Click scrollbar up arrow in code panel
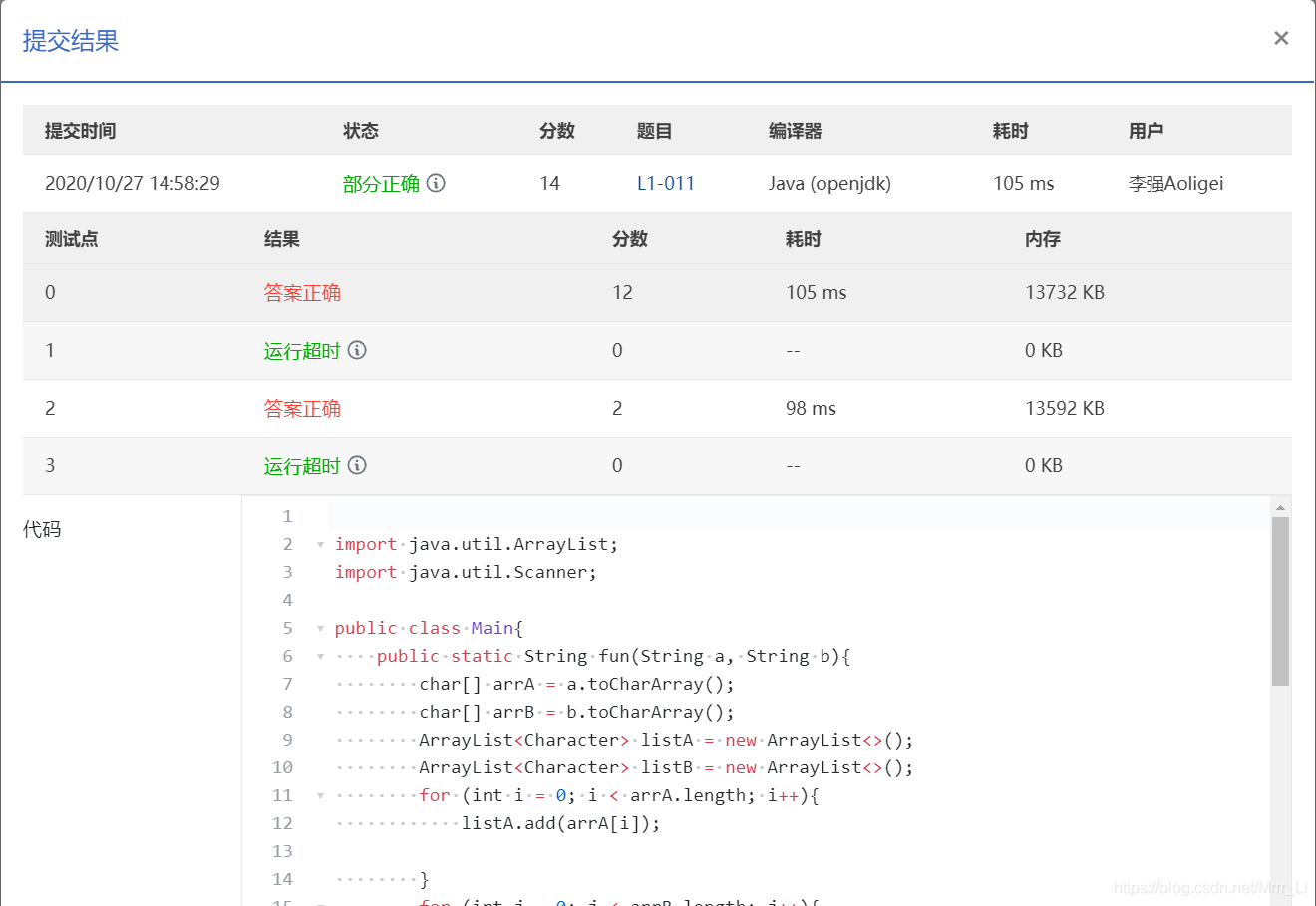 (x=1281, y=507)
